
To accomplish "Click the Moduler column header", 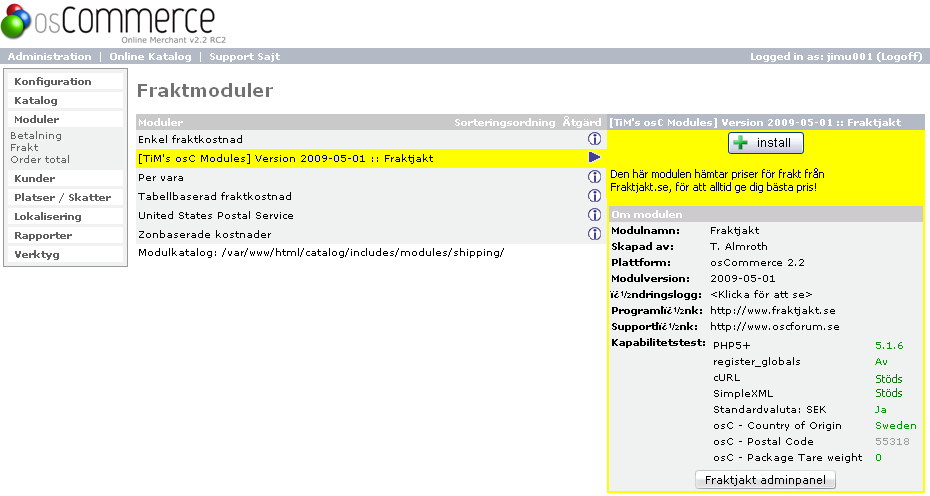I will tap(161, 123).
